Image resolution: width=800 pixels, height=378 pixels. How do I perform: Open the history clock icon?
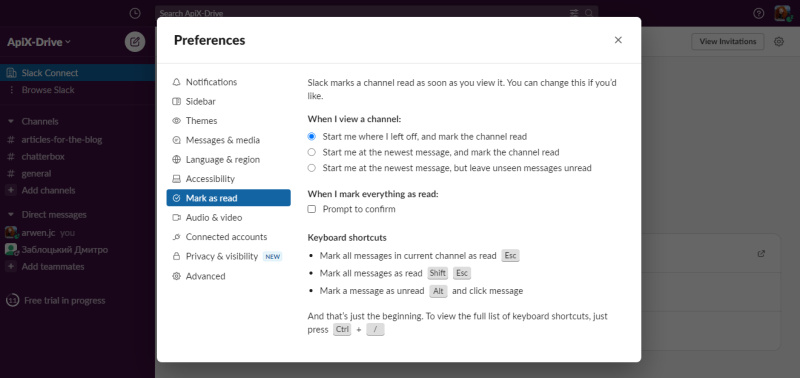click(x=135, y=13)
